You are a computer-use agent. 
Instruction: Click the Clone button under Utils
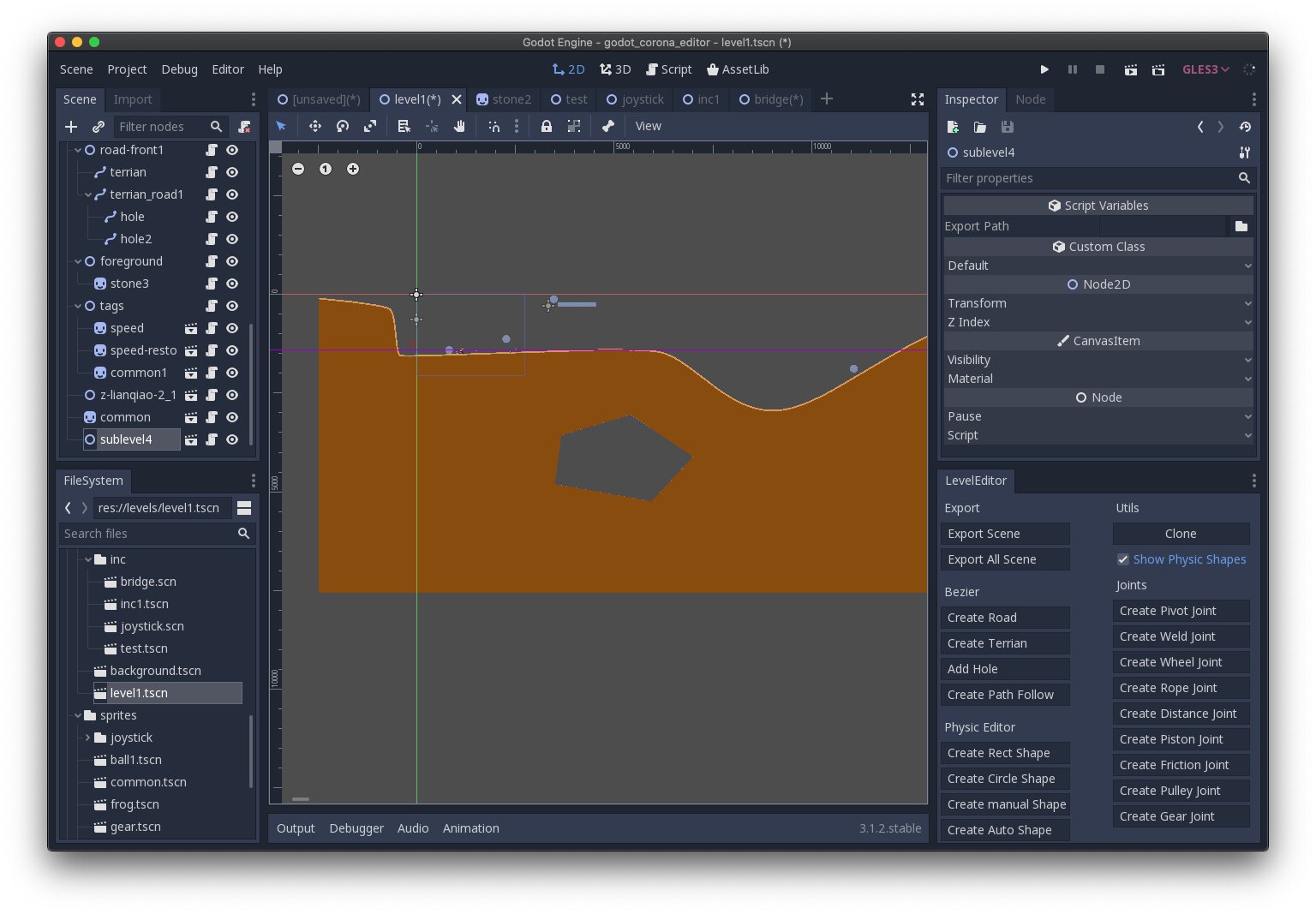(x=1181, y=533)
